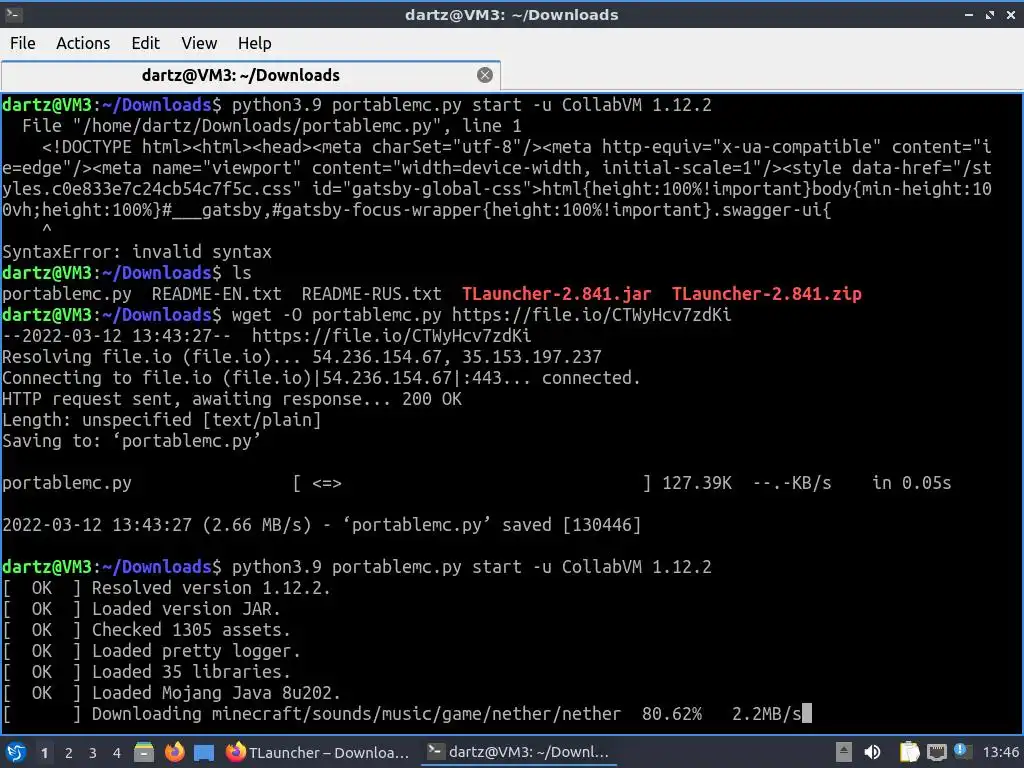
Task: Click the README-RUS.txt file name
Action: 371,294
